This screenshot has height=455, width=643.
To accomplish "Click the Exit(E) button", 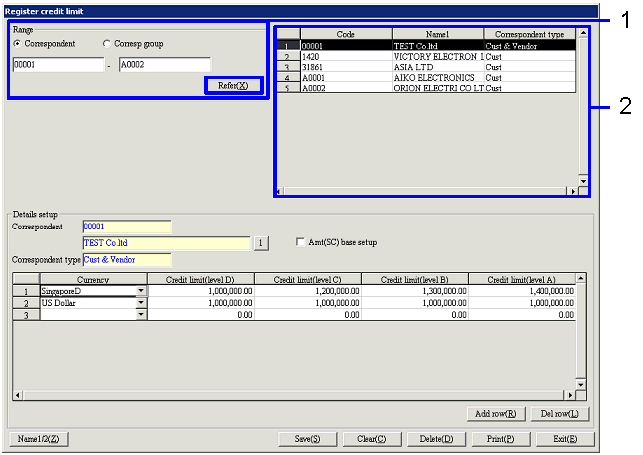I will tap(565, 439).
